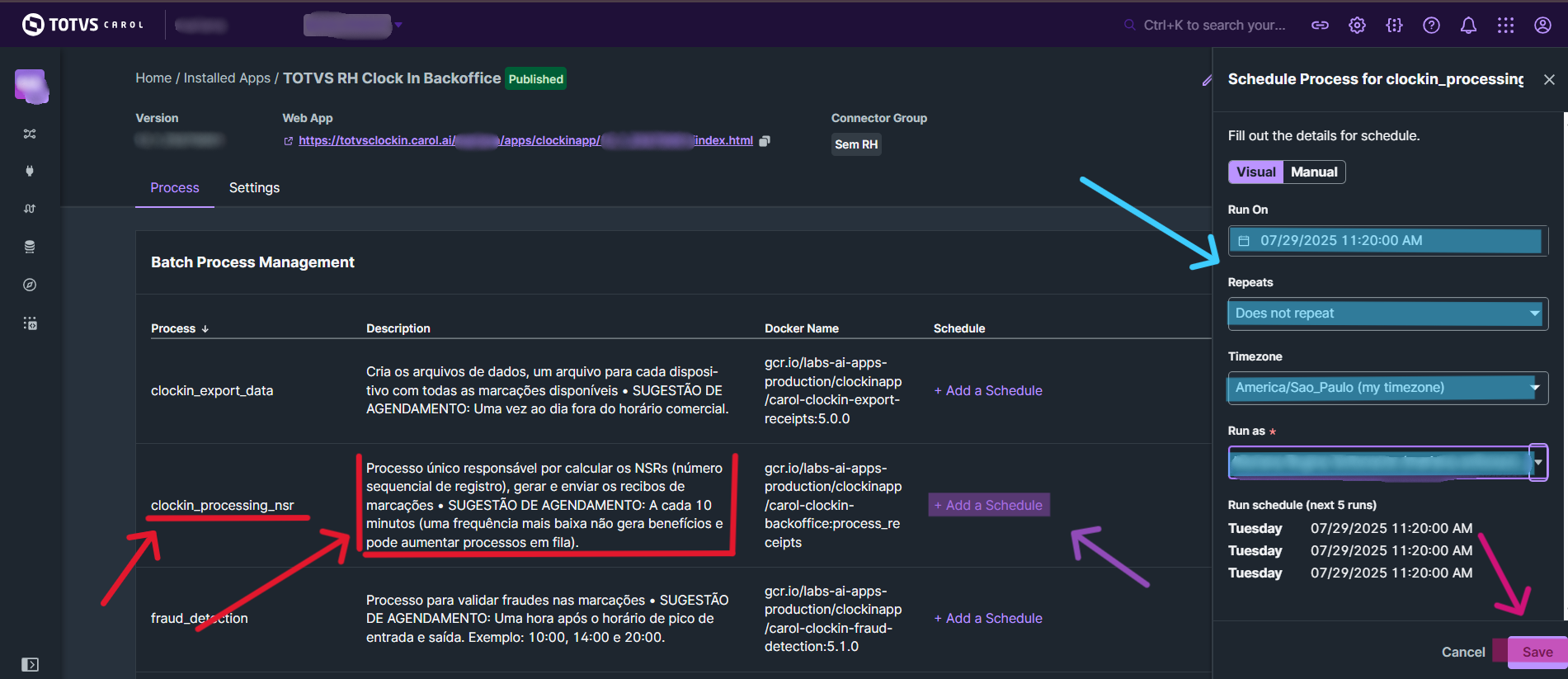Click the Description column header
Viewport: 1568px width, 679px height.
click(x=398, y=328)
